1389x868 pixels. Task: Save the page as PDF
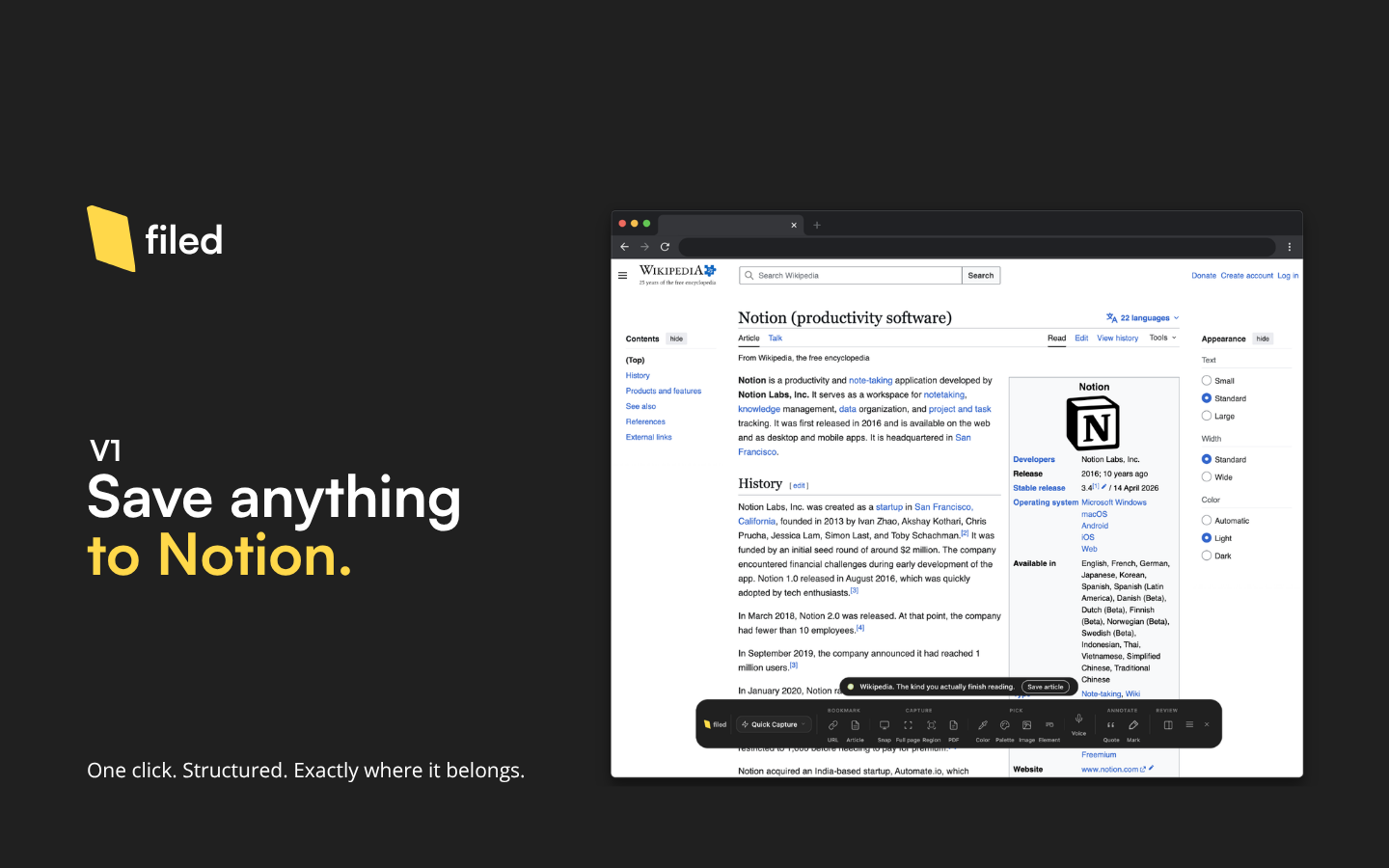pos(953,725)
